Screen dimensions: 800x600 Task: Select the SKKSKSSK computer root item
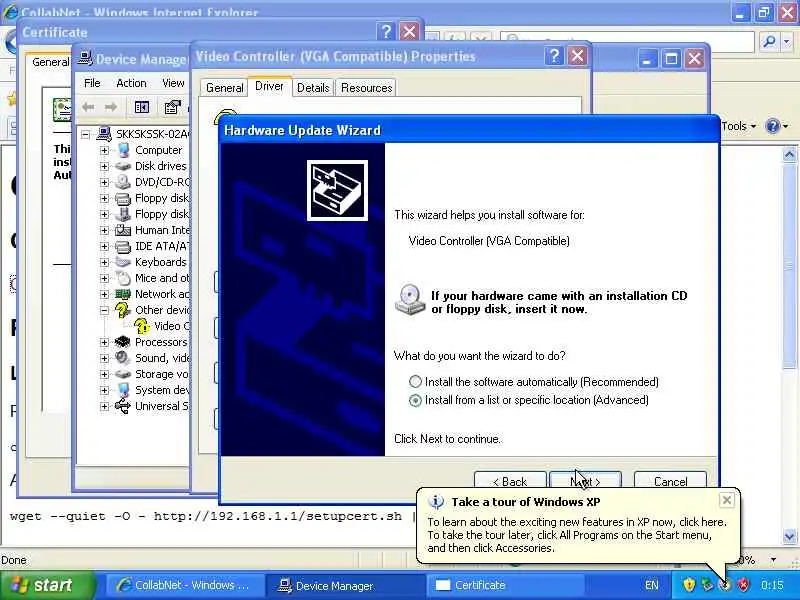click(153, 134)
